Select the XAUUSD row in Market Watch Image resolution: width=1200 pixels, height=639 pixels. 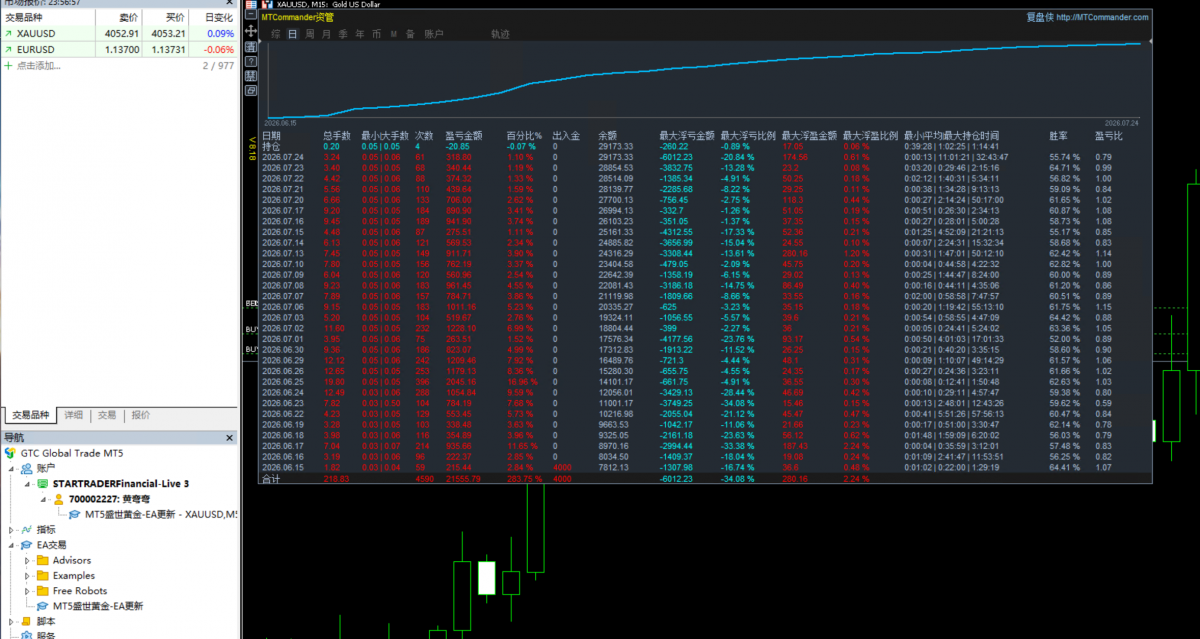119,33
